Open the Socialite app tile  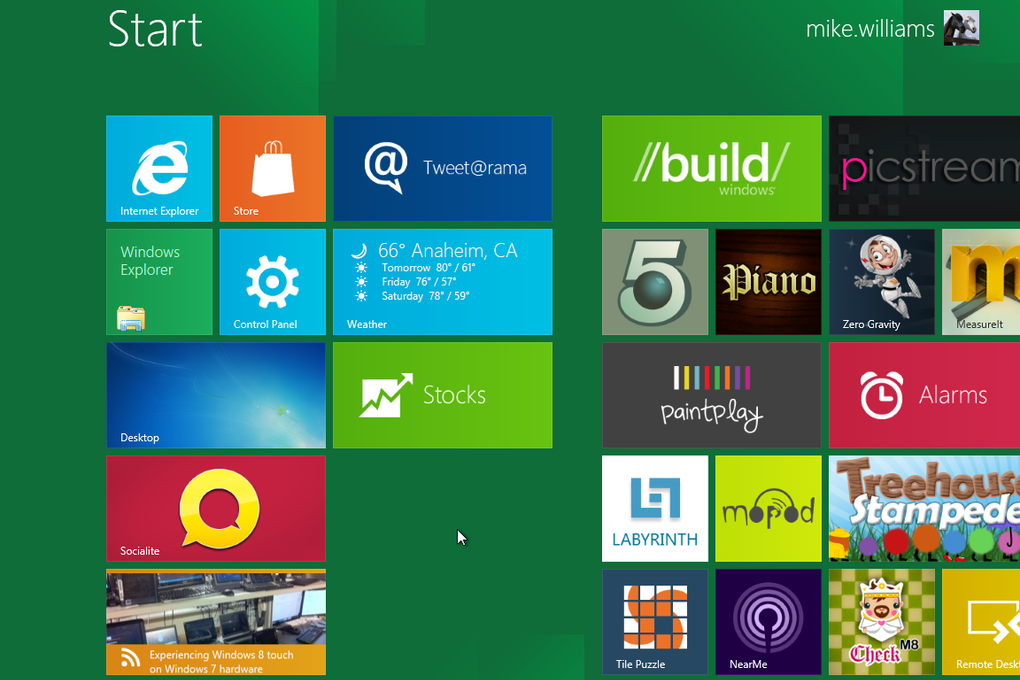coord(216,508)
